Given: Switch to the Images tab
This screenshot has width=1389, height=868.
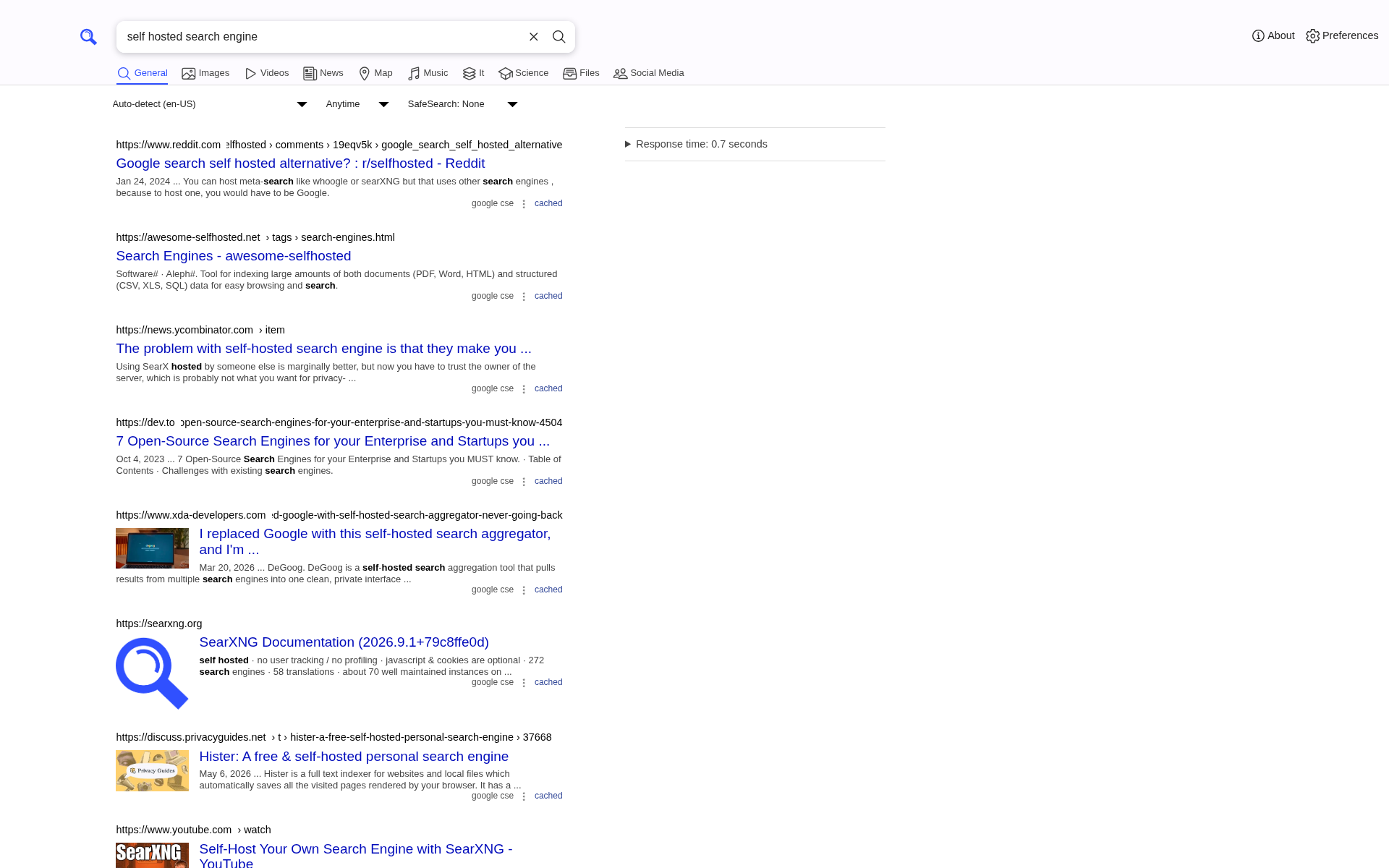Looking at the screenshot, I should click(x=205, y=73).
